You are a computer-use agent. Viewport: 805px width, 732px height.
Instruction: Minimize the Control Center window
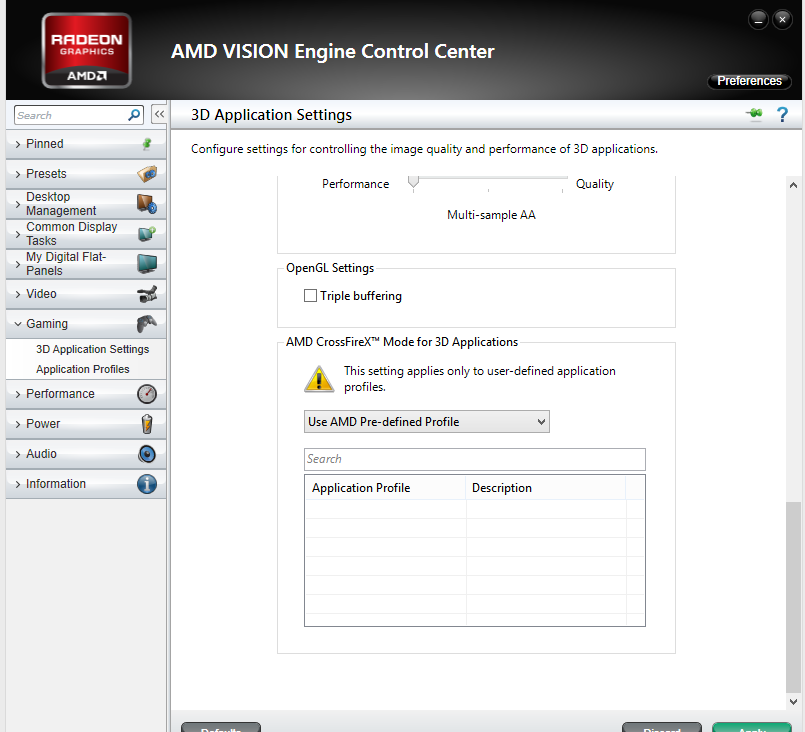[758, 20]
